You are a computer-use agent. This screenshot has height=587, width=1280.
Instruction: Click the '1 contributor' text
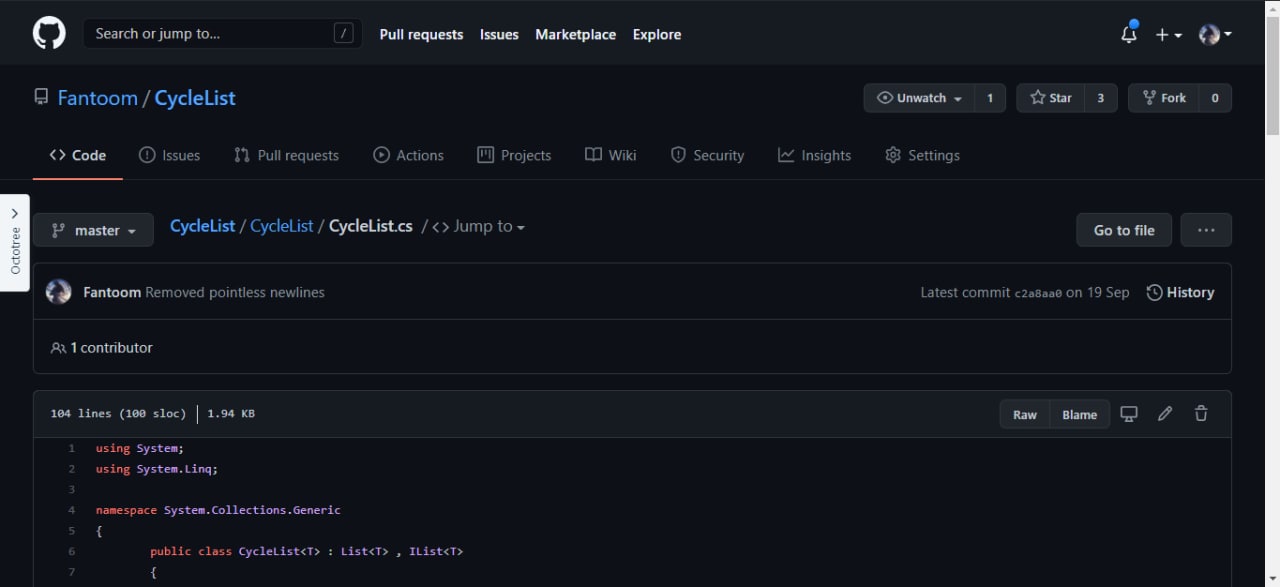pyautogui.click(x=111, y=348)
